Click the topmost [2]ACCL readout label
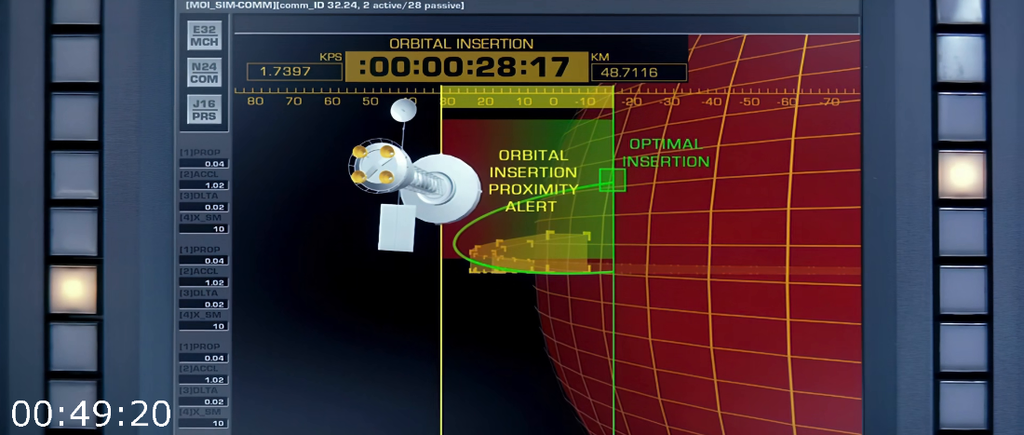Screen dimensions: 1024x435 (x=200, y=174)
